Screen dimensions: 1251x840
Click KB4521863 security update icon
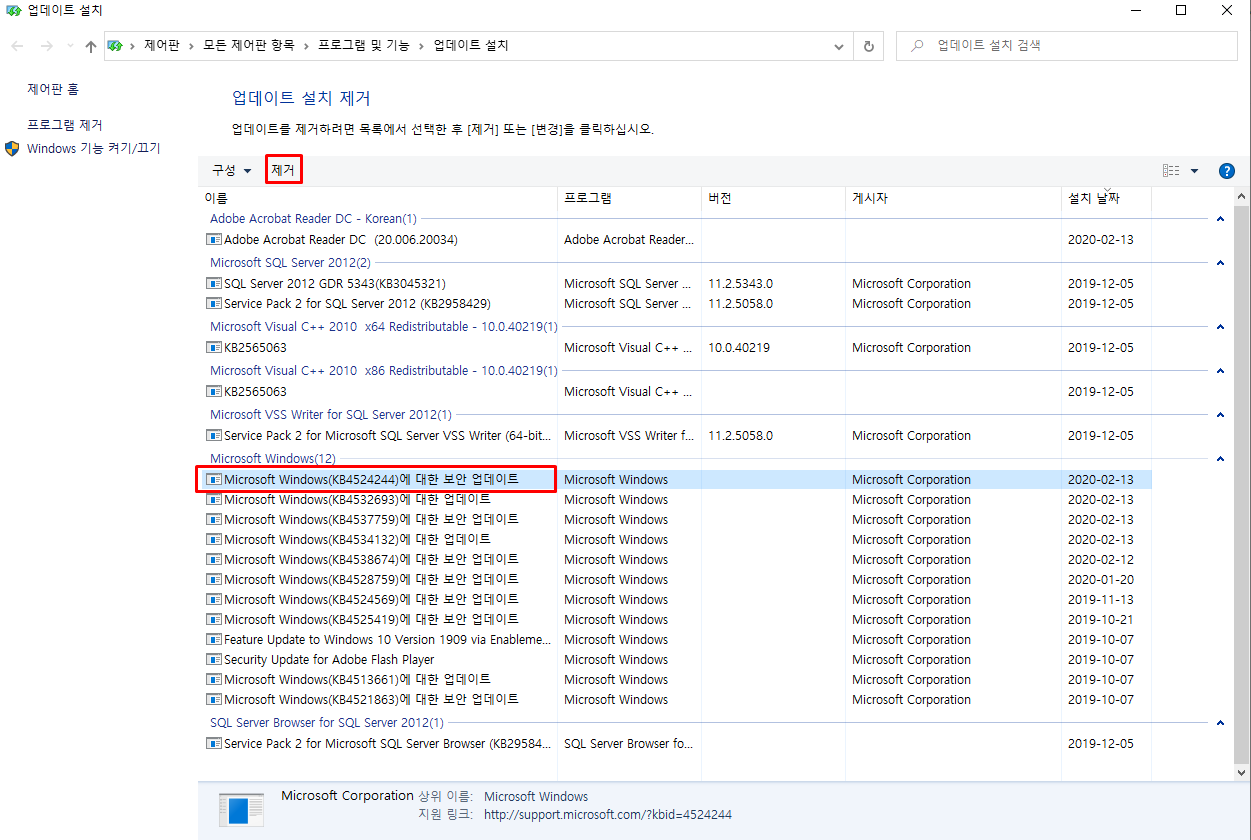point(213,700)
